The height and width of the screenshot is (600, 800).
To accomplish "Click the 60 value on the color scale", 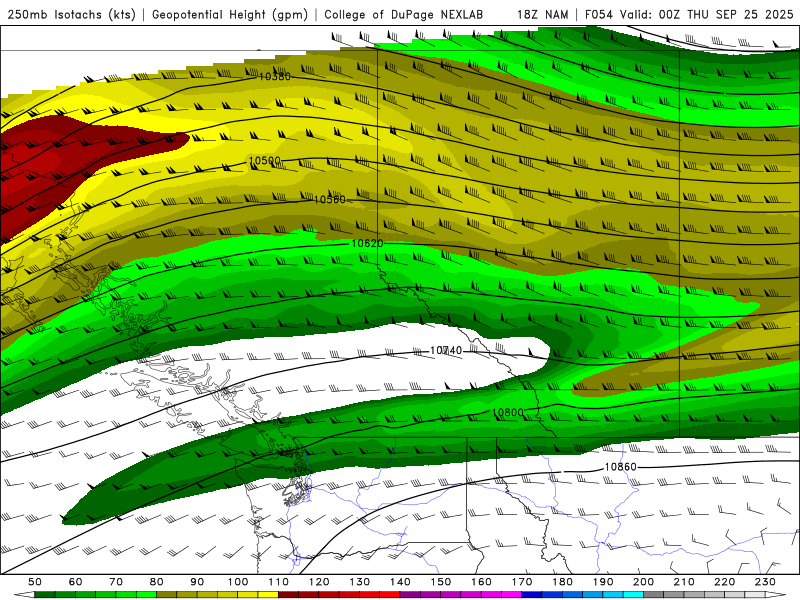I will tap(76, 582).
